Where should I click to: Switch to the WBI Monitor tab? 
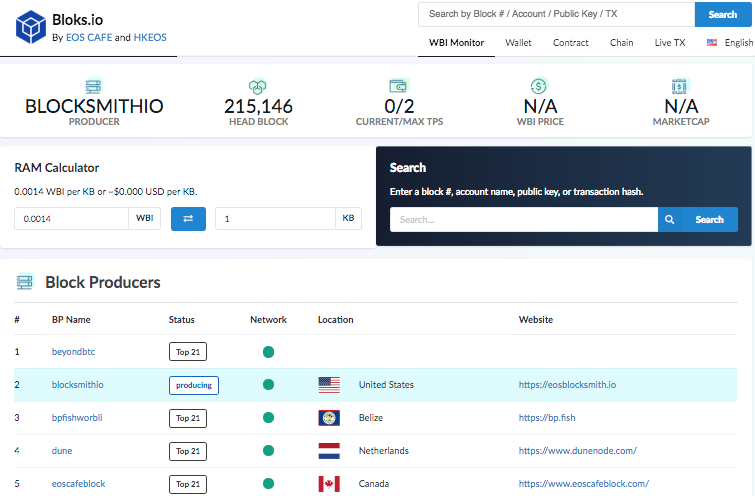pyautogui.click(x=456, y=43)
